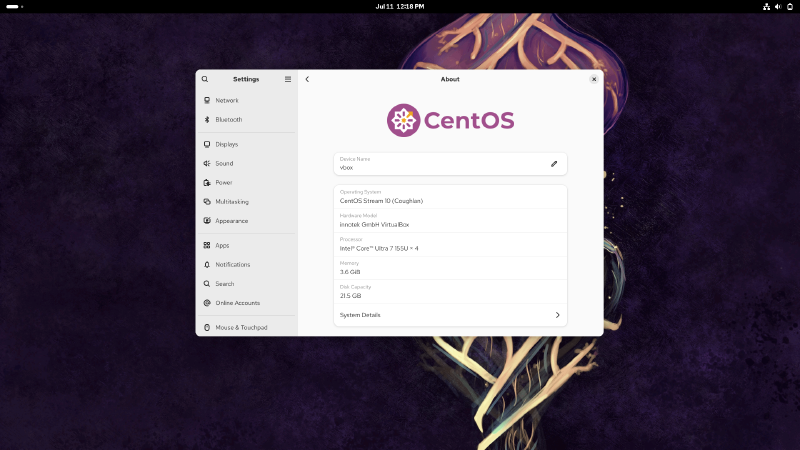Click the back arrow in About page

click(x=307, y=79)
